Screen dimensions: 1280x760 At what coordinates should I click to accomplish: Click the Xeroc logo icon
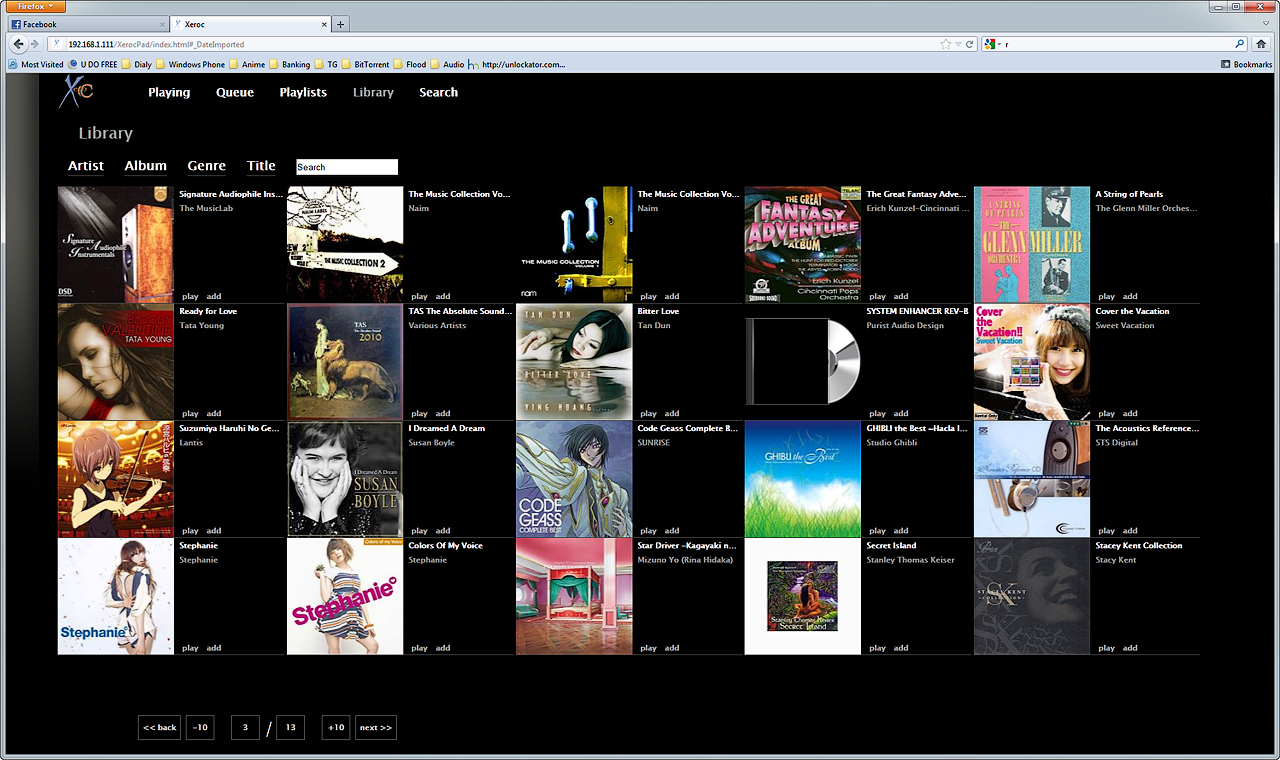(x=77, y=92)
